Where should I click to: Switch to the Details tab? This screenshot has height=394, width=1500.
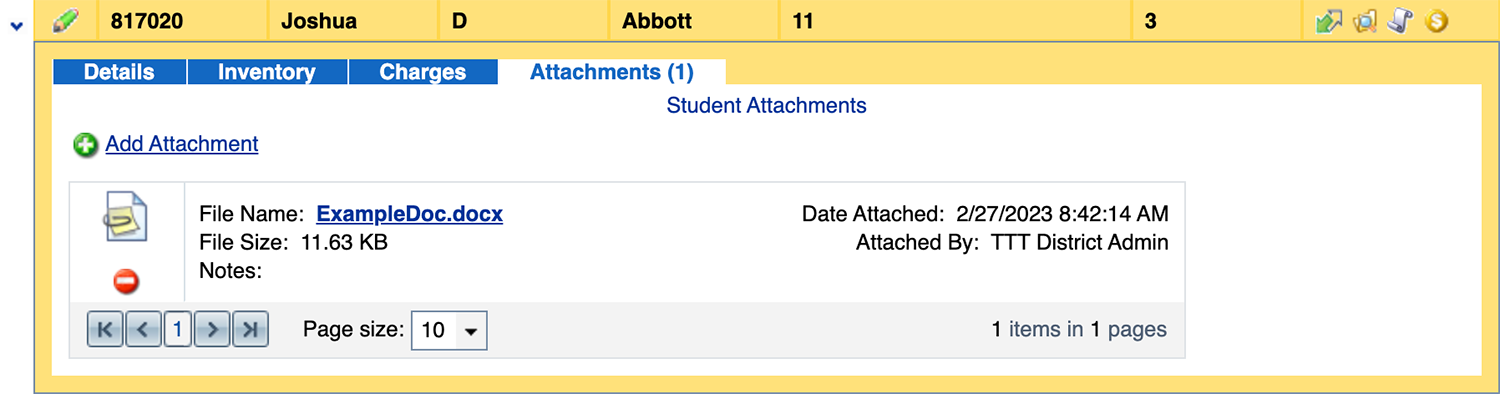point(119,72)
